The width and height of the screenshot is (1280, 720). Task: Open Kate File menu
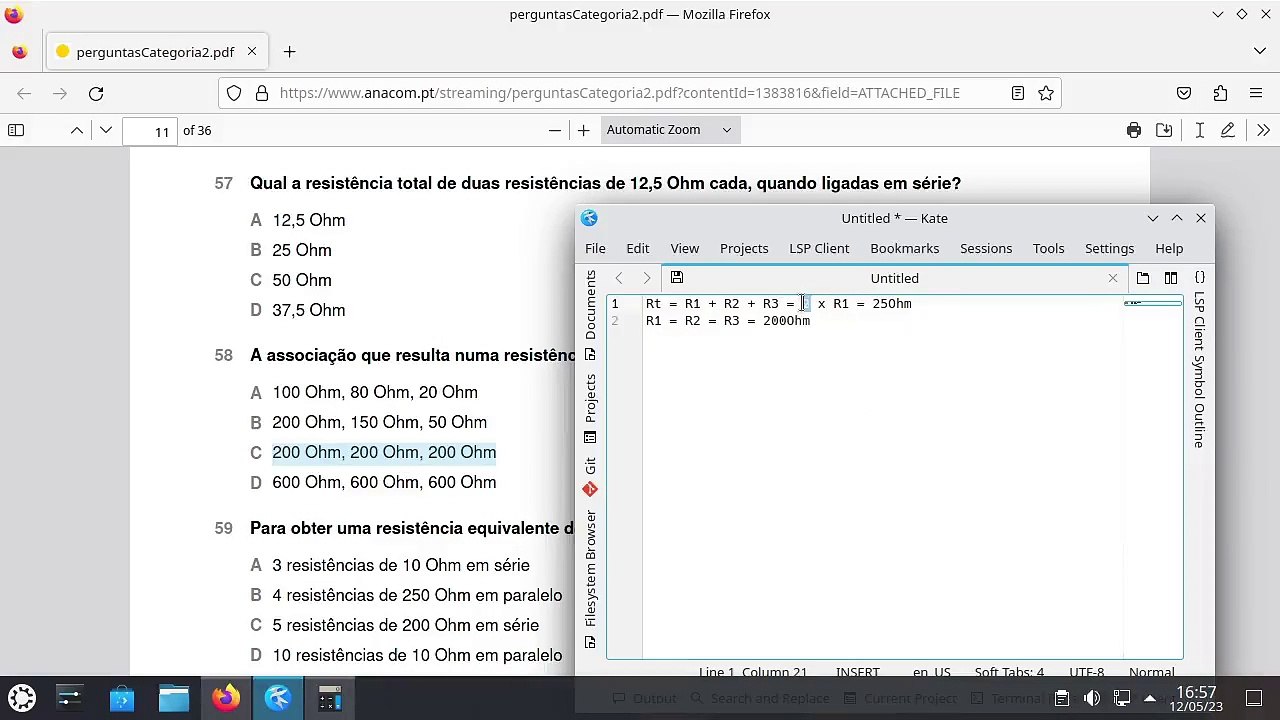595,248
